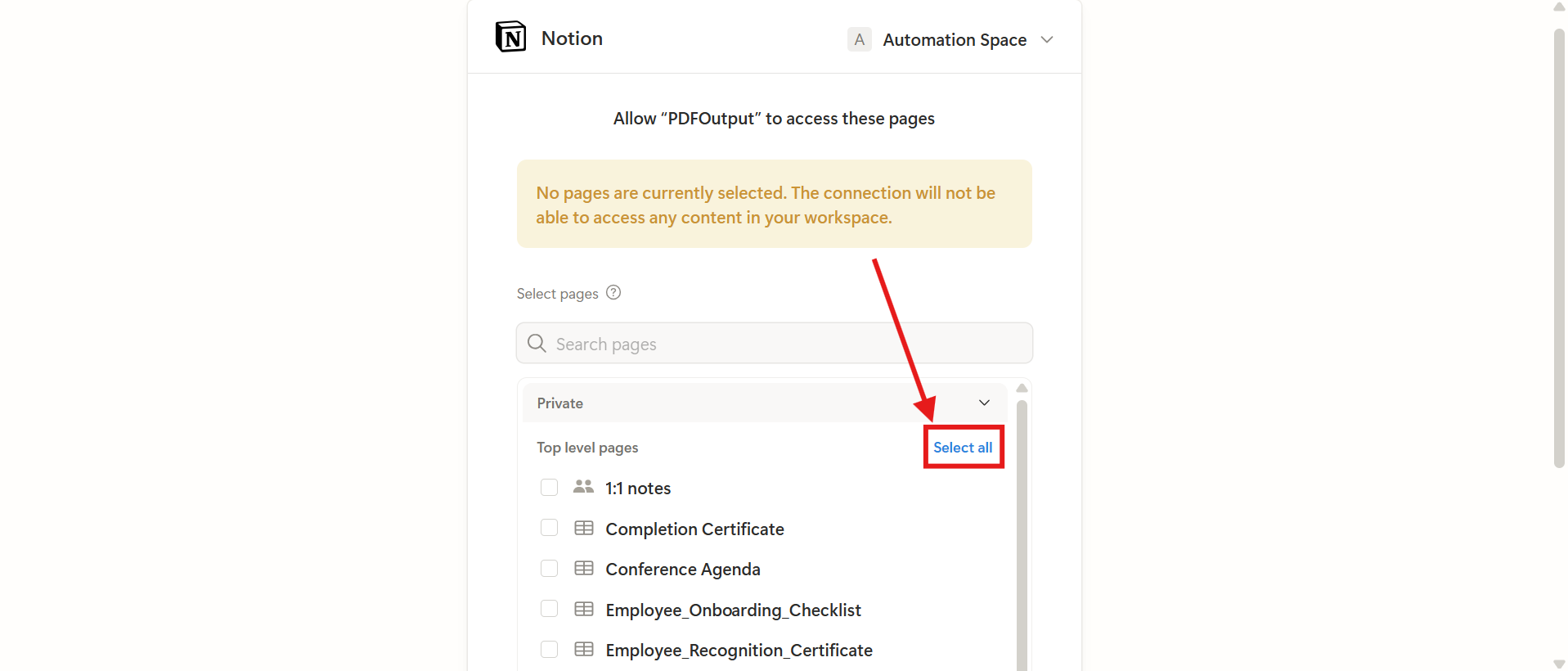Click the people icon beside 1:1 notes
This screenshot has height=671, width=1568.
click(583, 487)
